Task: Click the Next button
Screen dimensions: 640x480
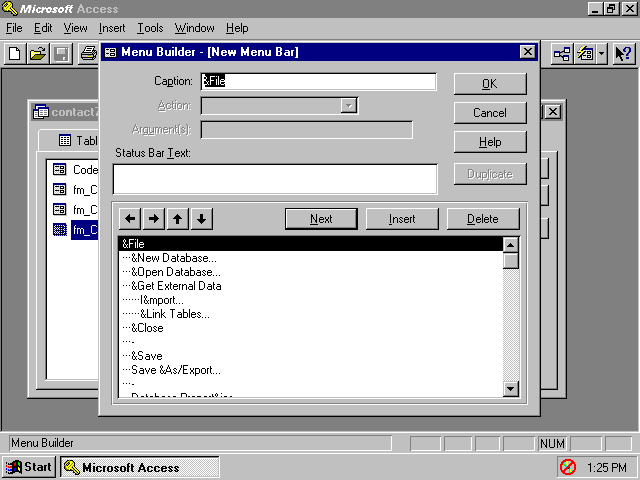Action: coord(321,219)
